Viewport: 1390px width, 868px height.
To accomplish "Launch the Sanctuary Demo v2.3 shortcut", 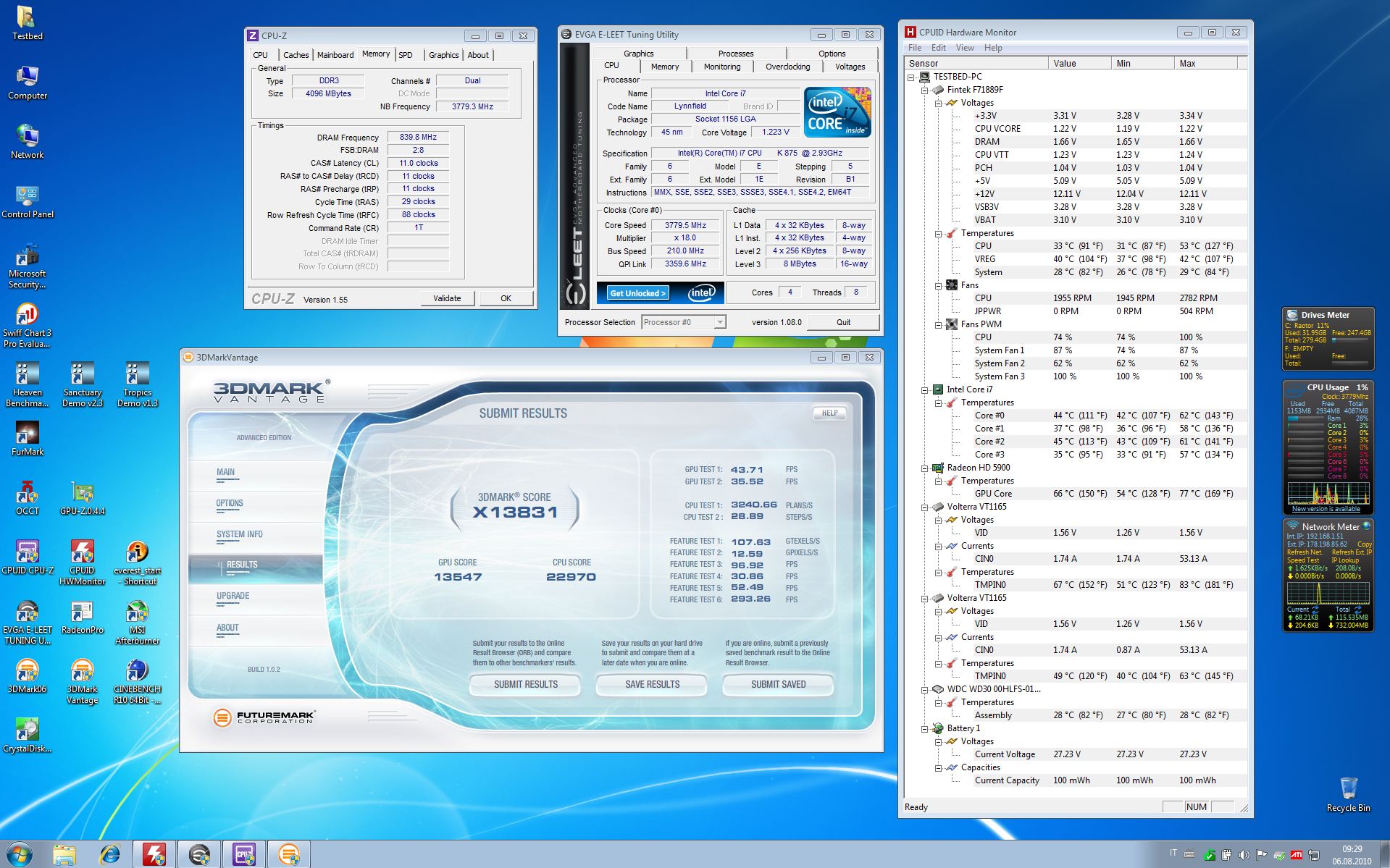I will click(x=83, y=385).
